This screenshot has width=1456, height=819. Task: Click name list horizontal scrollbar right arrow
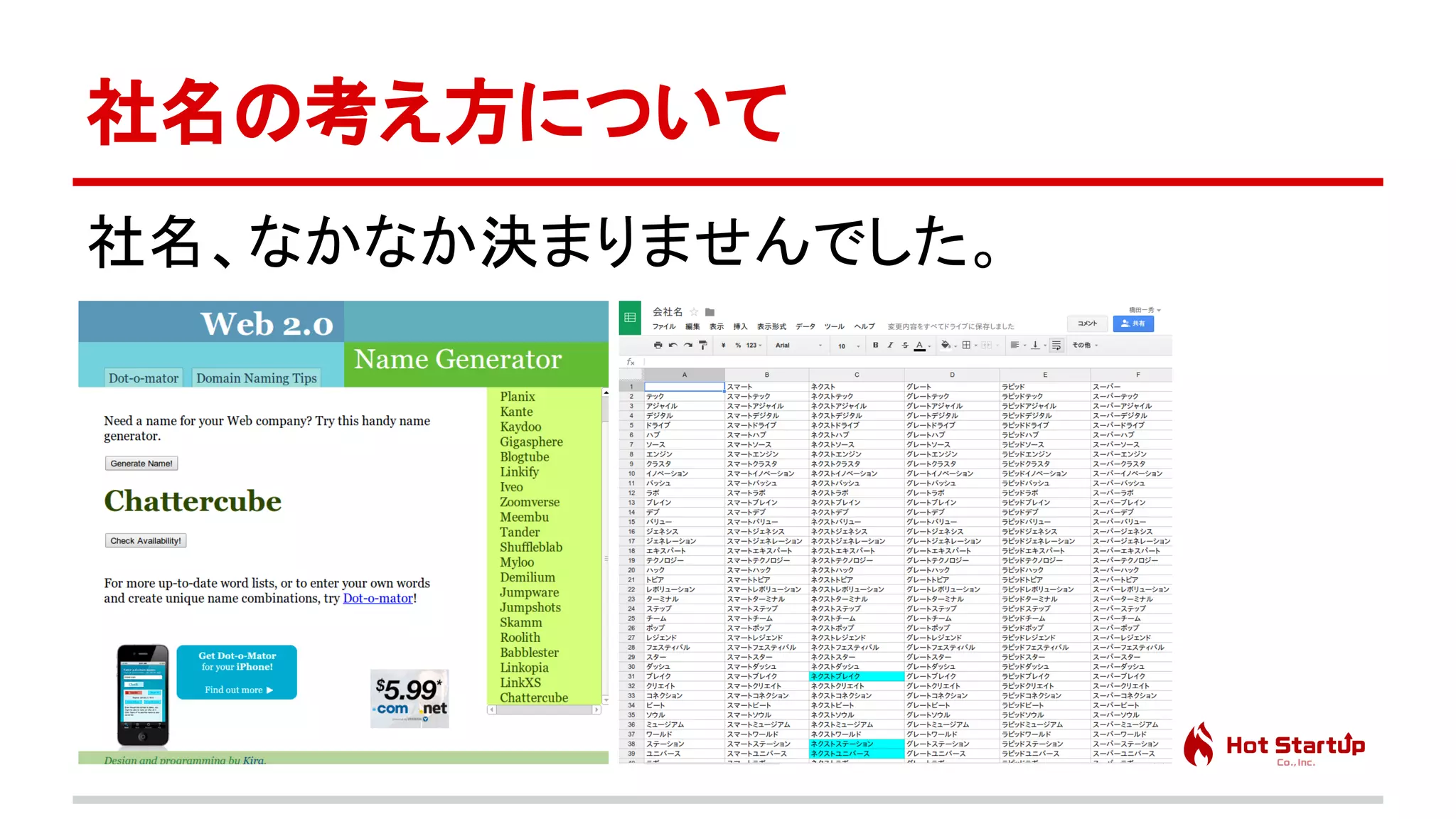point(596,710)
